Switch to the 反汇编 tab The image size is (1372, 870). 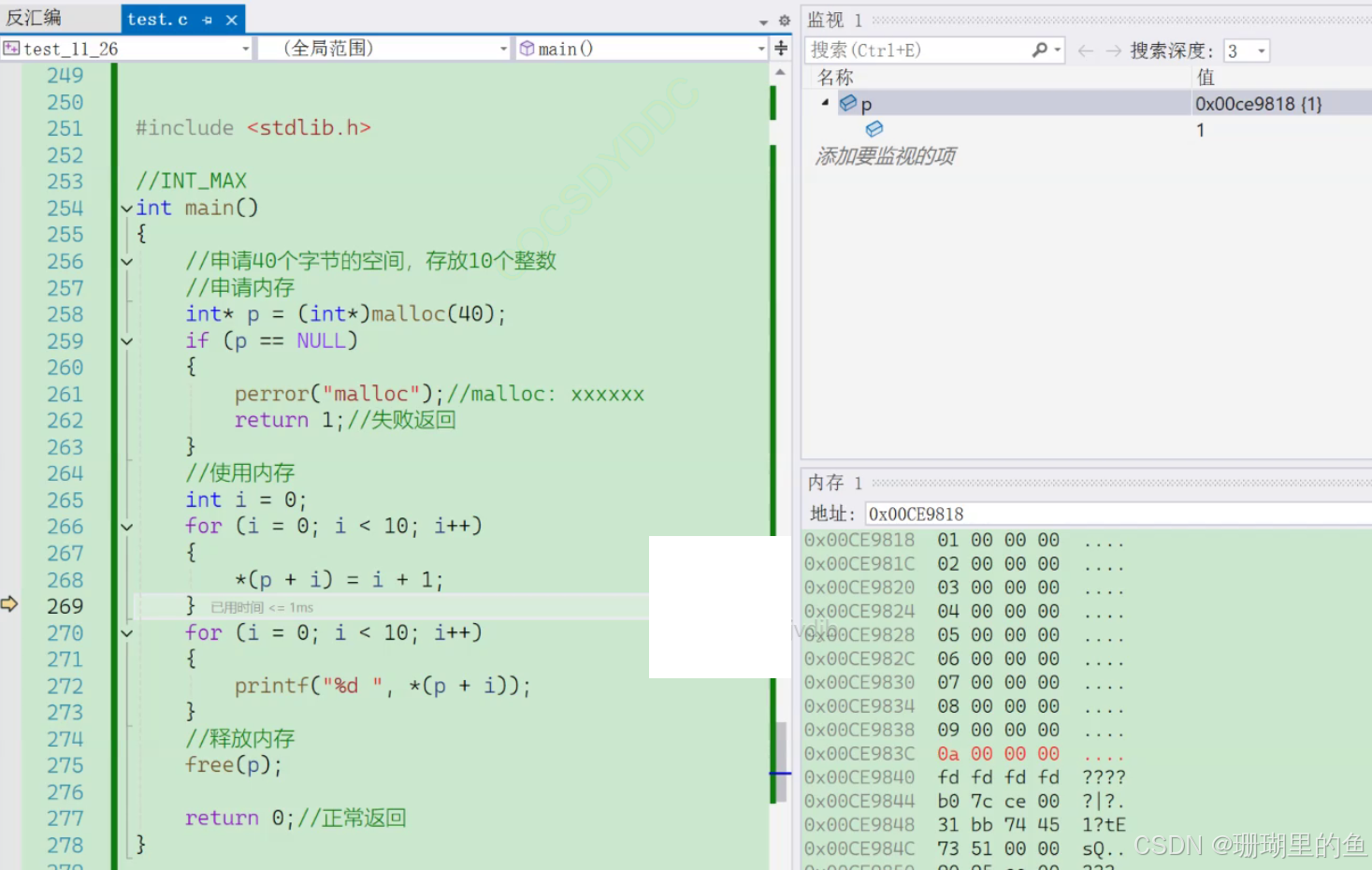(x=34, y=18)
